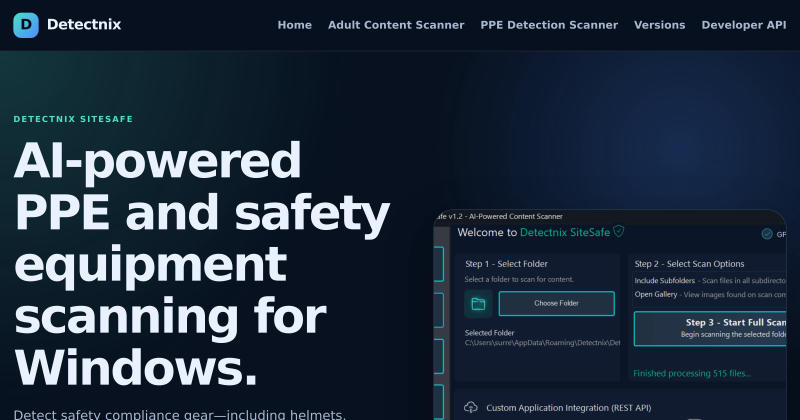
Task: Click the folder icon beside Choose Folder
Action: click(x=478, y=304)
